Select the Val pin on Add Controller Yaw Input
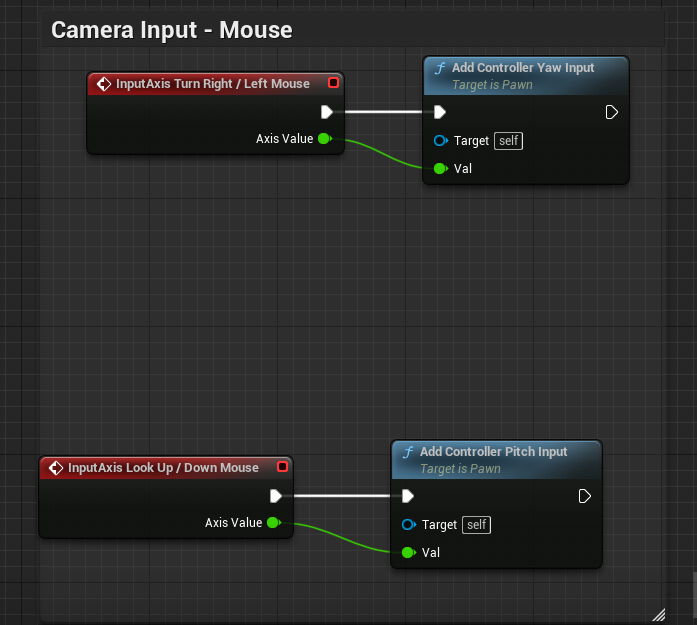The height and width of the screenshot is (625, 697). point(440,168)
